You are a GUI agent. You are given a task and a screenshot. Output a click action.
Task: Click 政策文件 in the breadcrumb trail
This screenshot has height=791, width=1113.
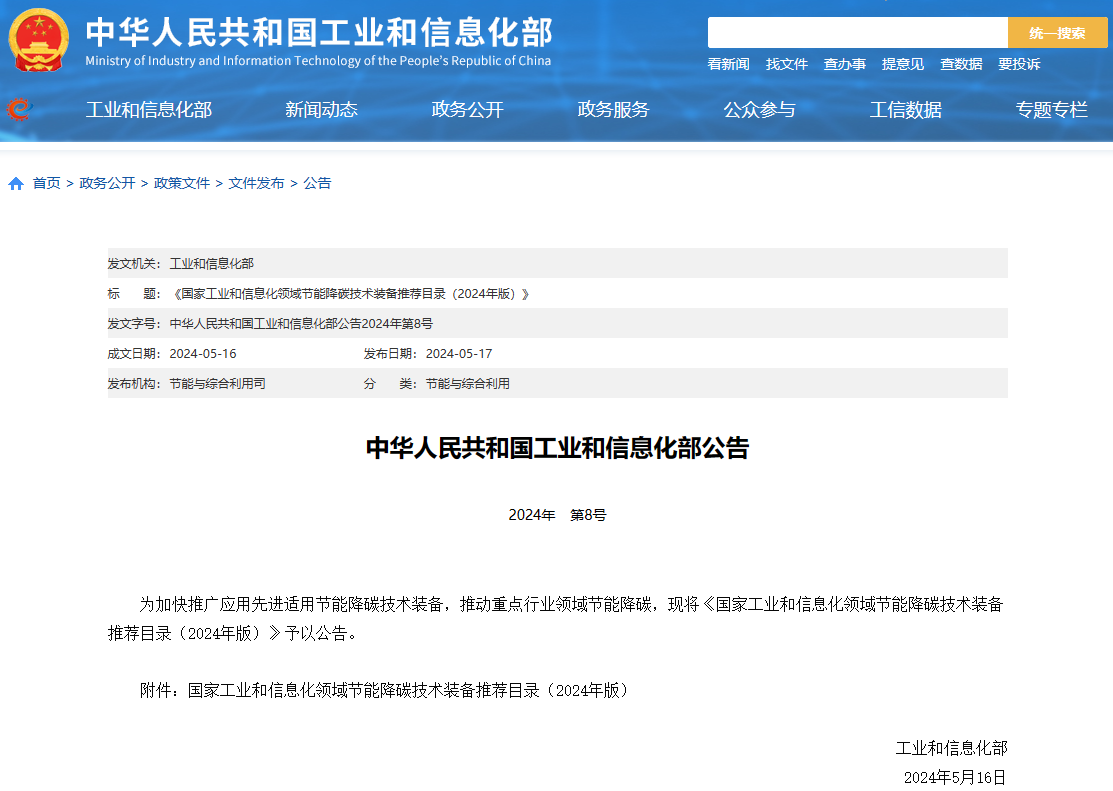pyautogui.click(x=182, y=183)
